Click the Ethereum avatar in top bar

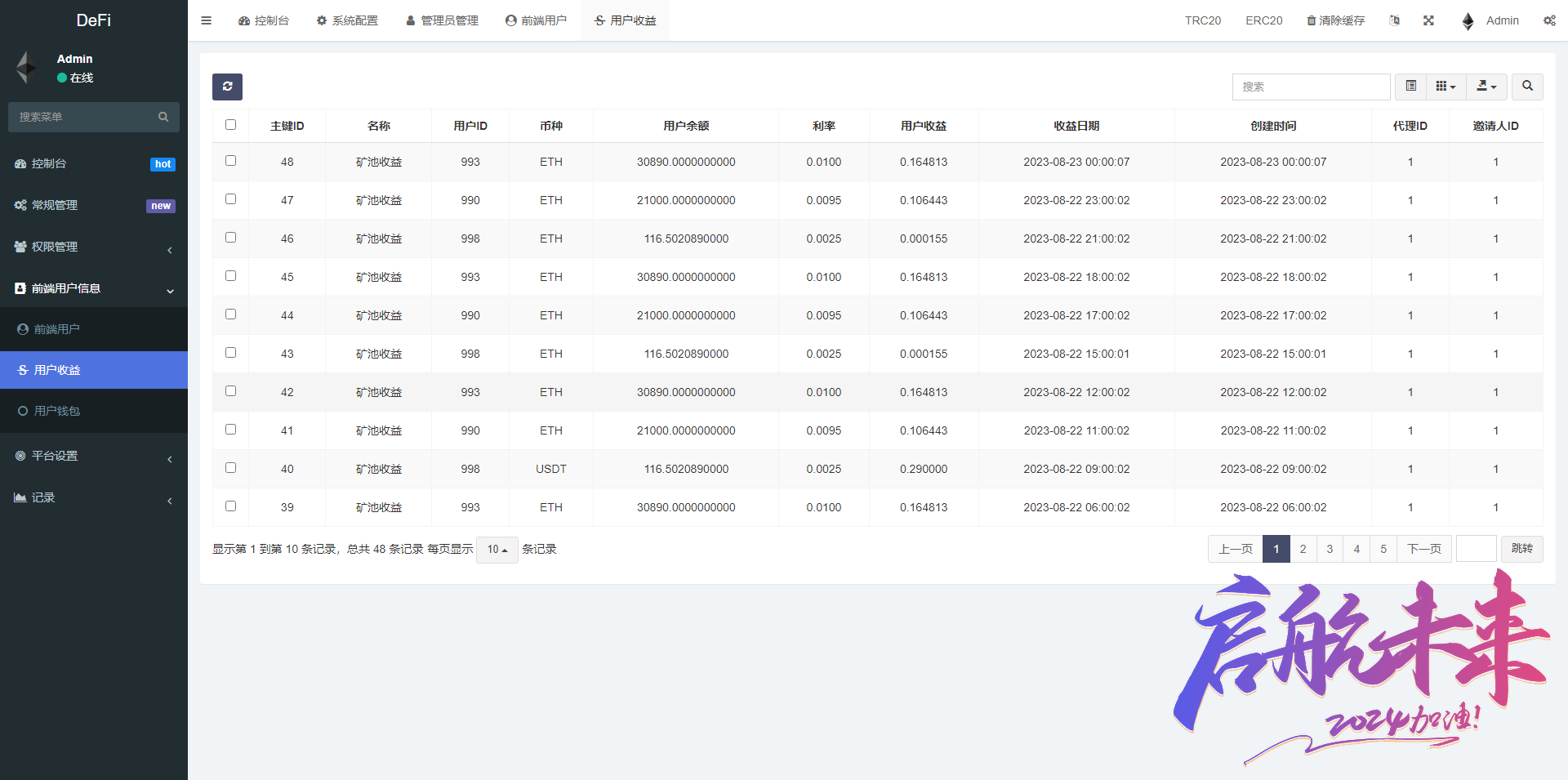pyautogui.click(x=1468, y=21)
